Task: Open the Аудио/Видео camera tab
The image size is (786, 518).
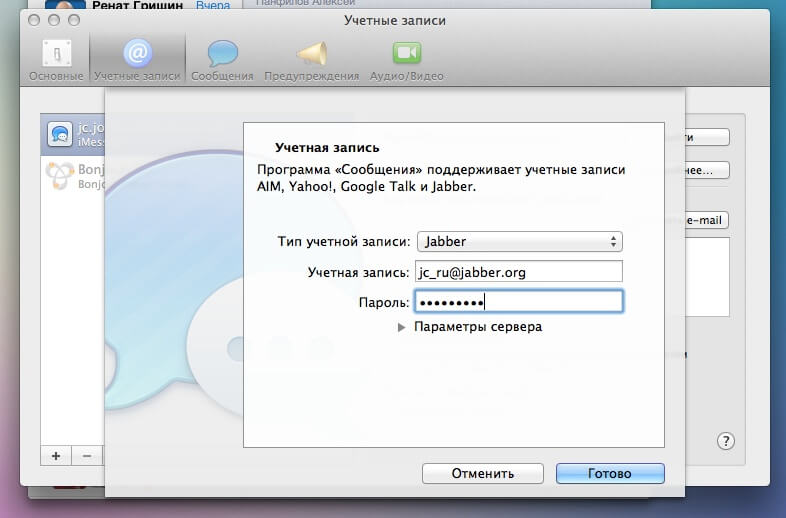Action: point(407,60)
